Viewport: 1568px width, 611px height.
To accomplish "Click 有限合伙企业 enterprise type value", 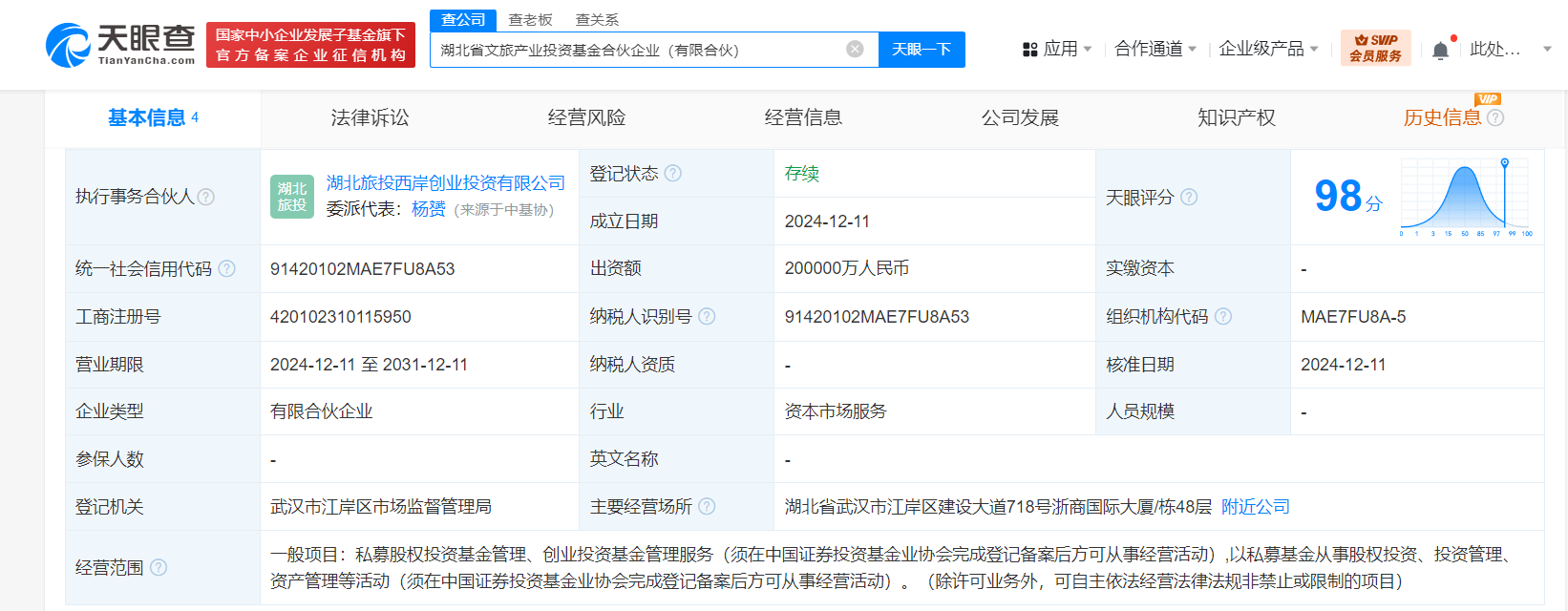I will tap(322, 411).
